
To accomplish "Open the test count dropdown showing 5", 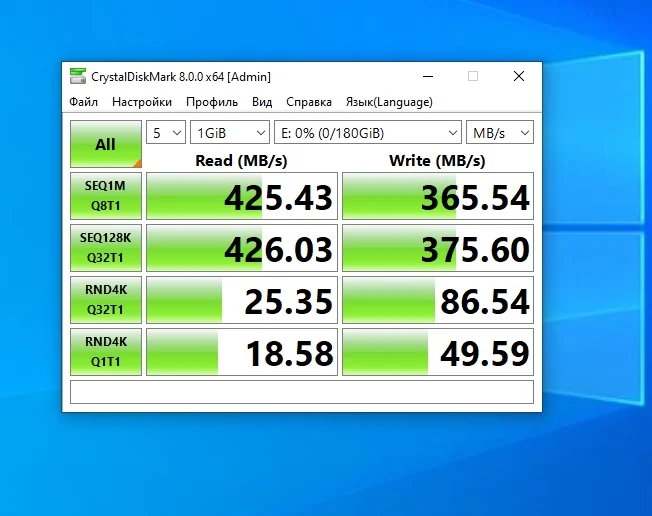I will tap(166, 133).
